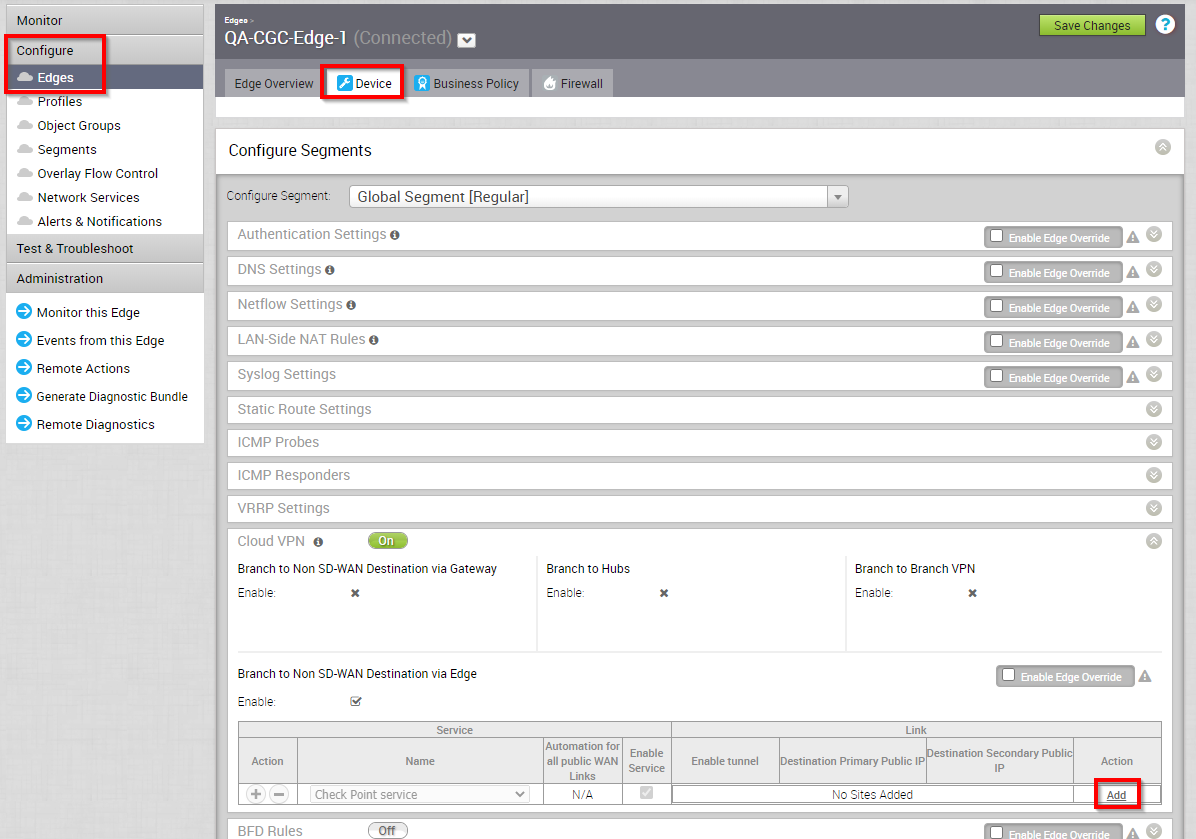Open the Administration menu section
This screenshot has width=1196, height=839.
[105, 278]
